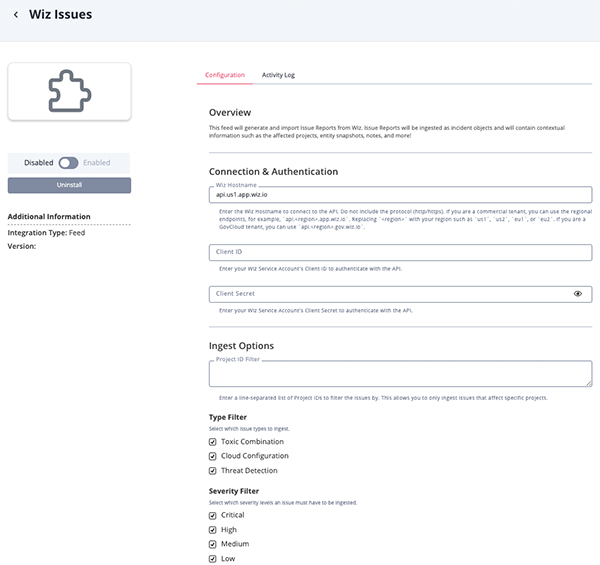
Task: Open the Configuration tab
Action: click(225, 75)
